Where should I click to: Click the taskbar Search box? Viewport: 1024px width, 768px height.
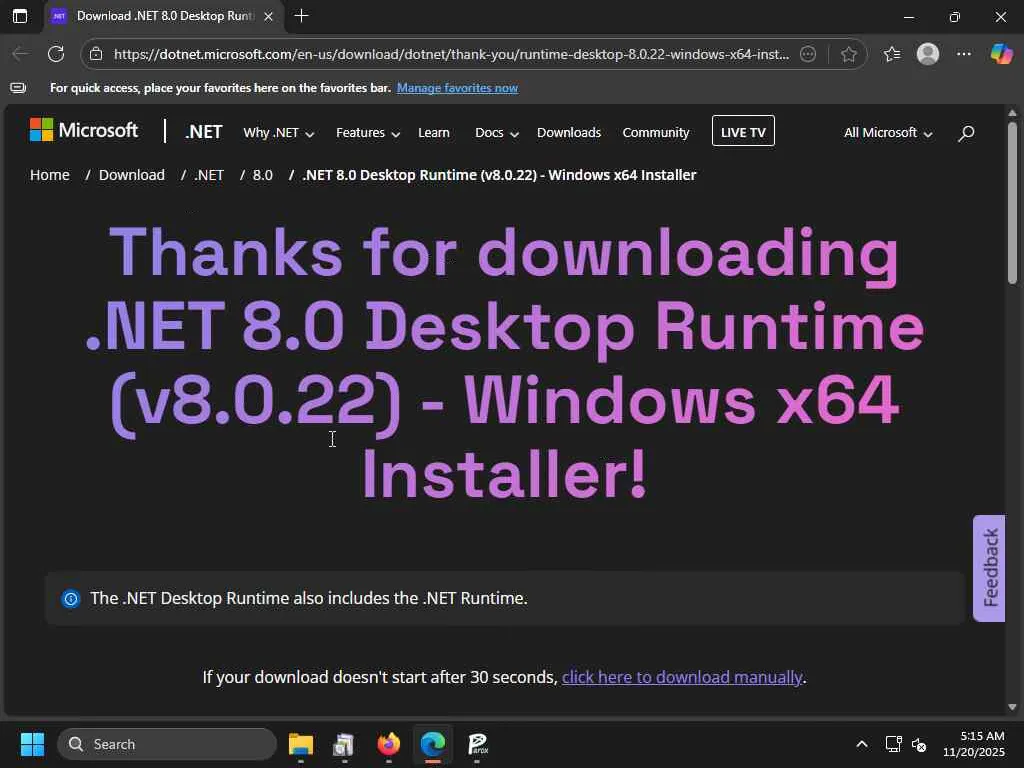coord(167,744)
